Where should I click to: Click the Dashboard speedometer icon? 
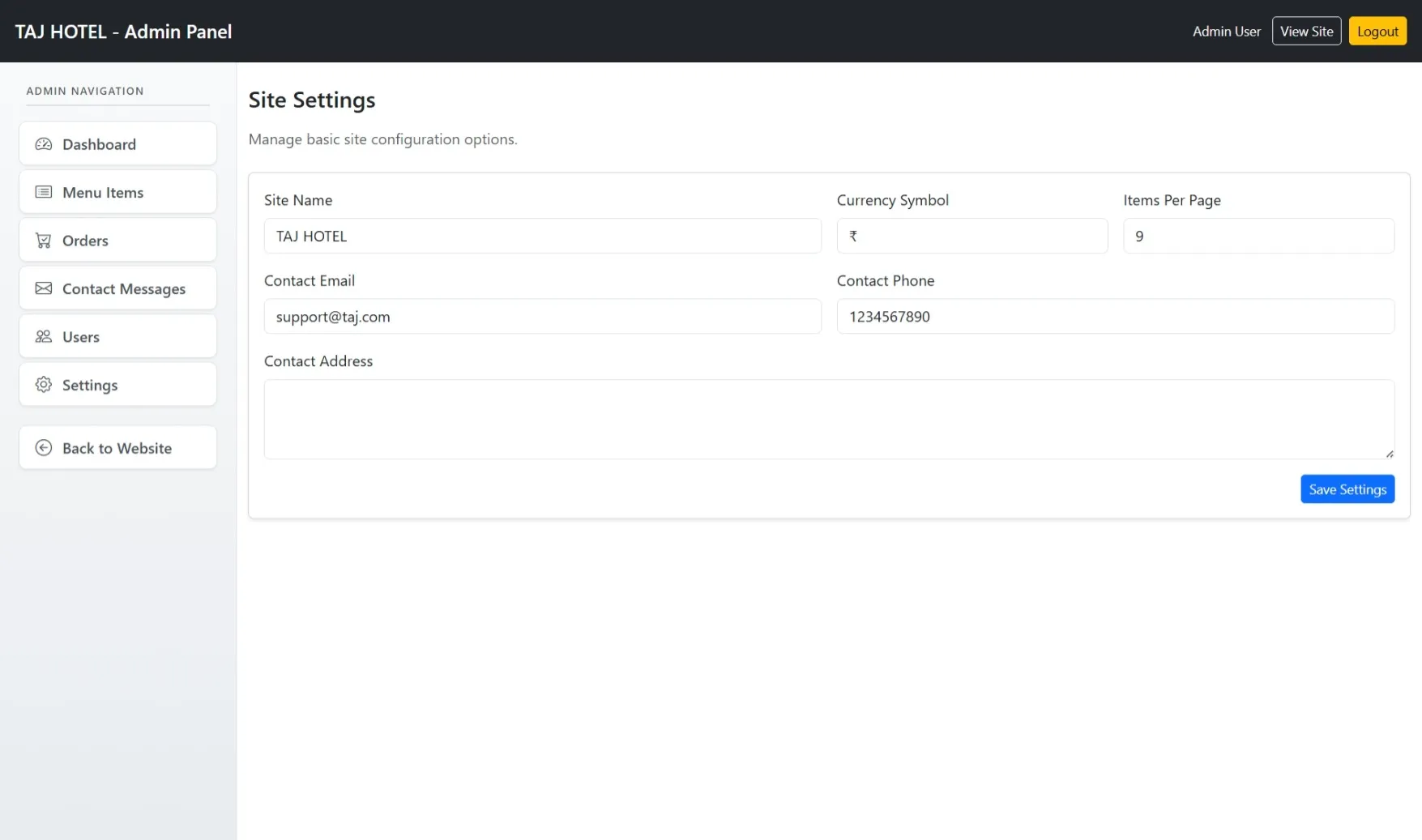pos(44,144)
